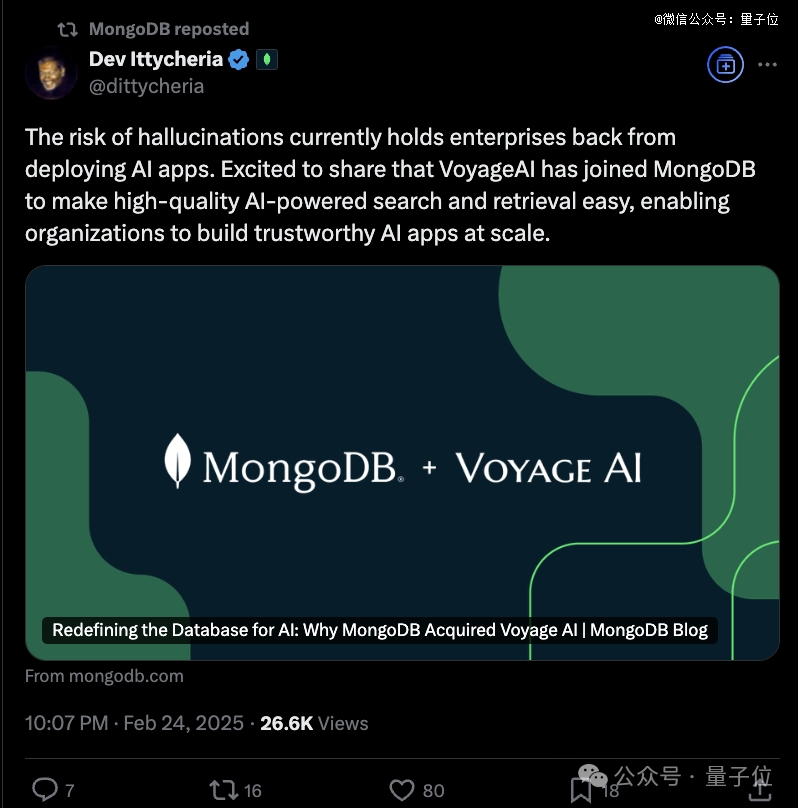Click the blue verified checkmark badge
The height and width of the screenshot is (808, 798).
click(x=239, y=60)
